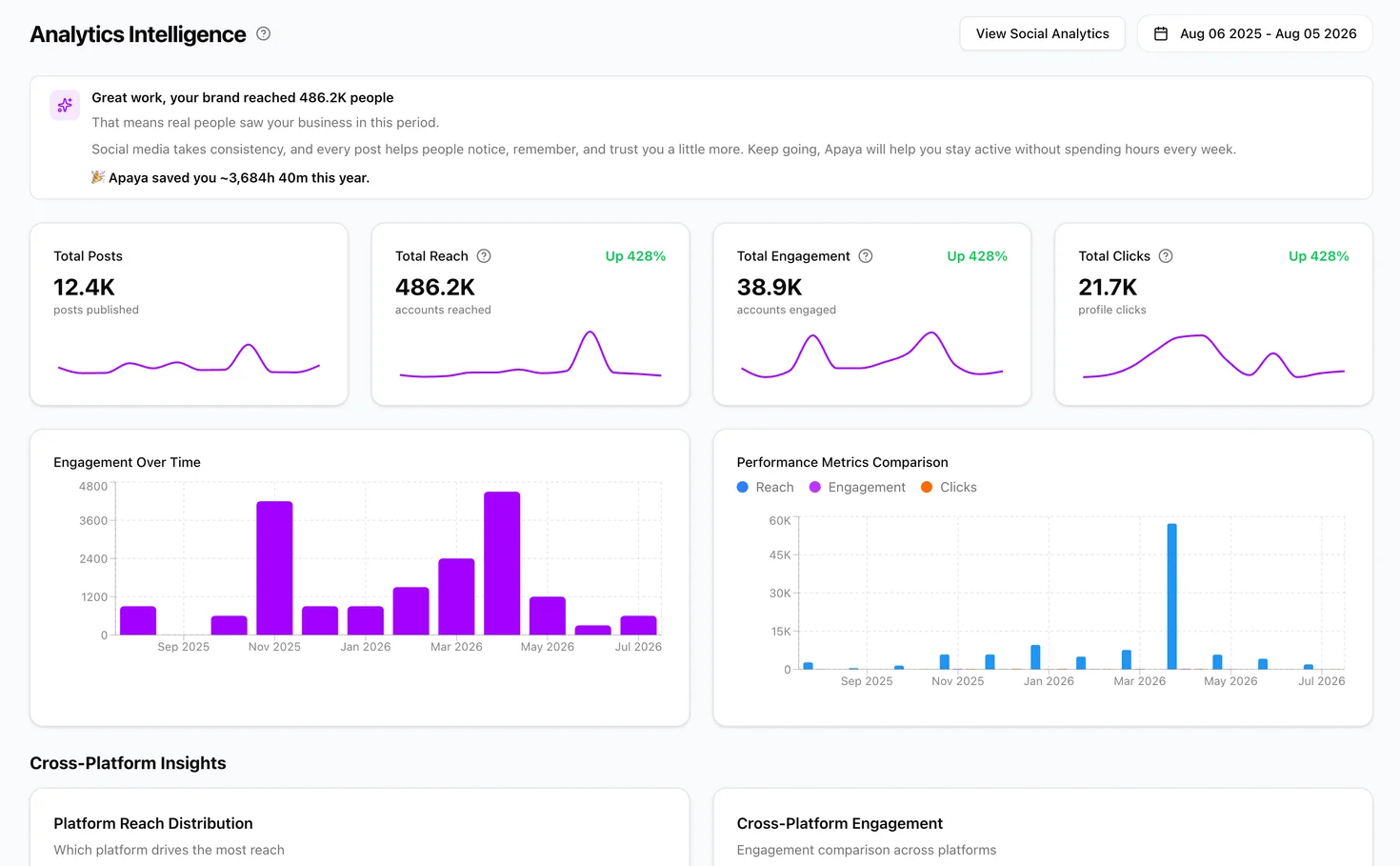Click the Nov 2025 engagement bar
The height and width of the screenshot is (866, 1400).
pyautogui.click(x=274, y=568)
